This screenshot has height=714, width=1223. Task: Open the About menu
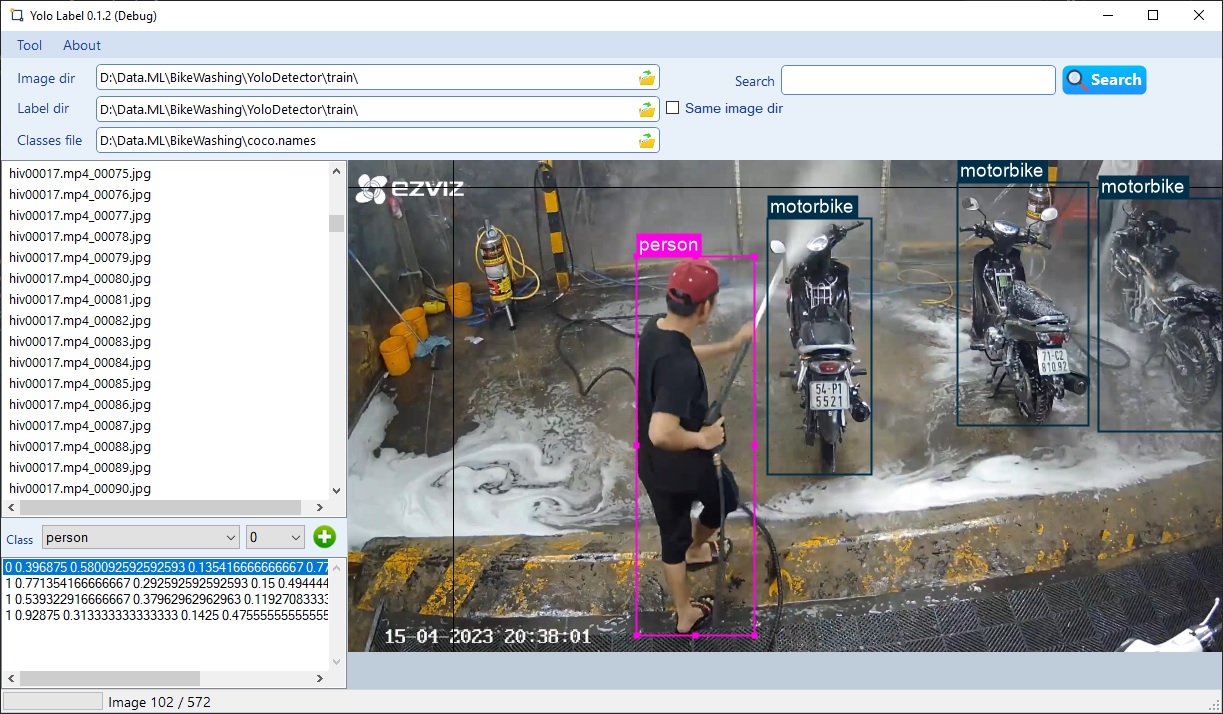coord(82,45)
